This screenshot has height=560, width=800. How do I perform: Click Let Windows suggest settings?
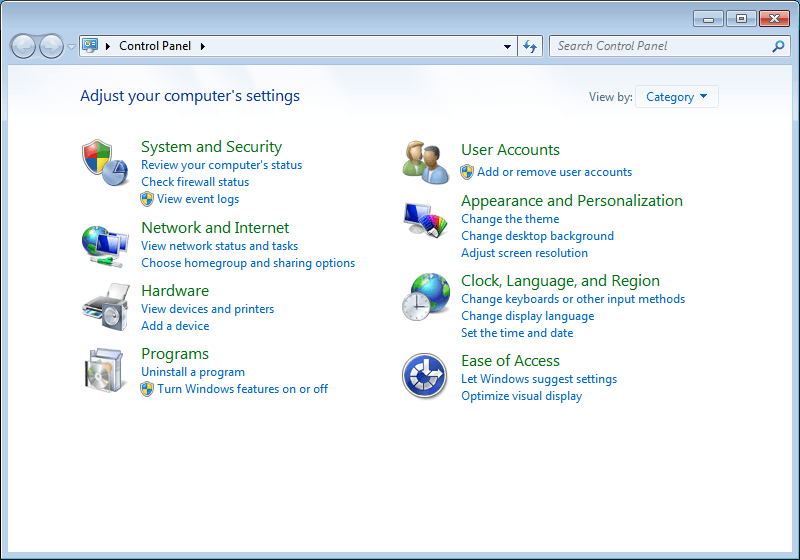click(539, 379)
